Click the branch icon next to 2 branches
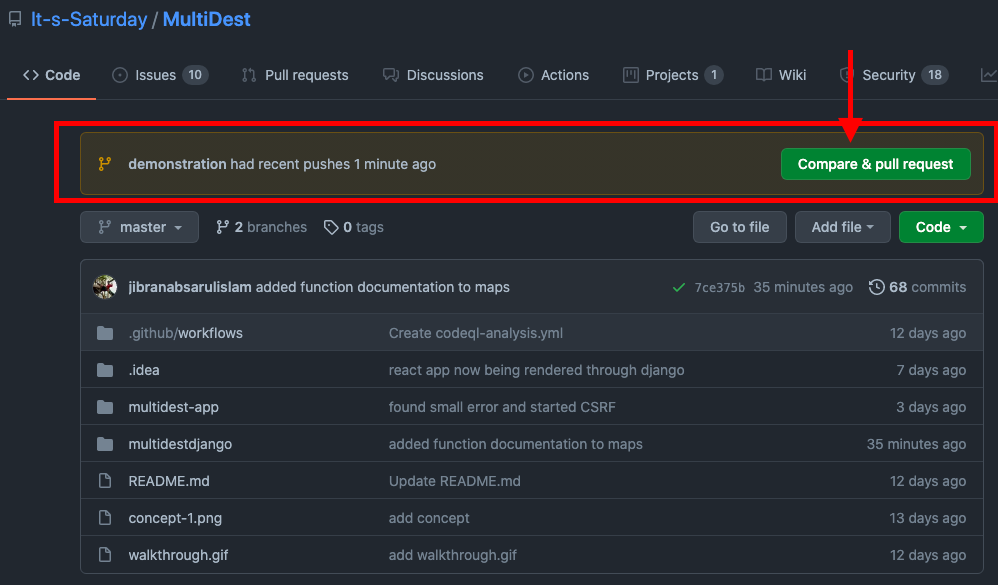The image size is (998, 585). (x=222, y=227)
